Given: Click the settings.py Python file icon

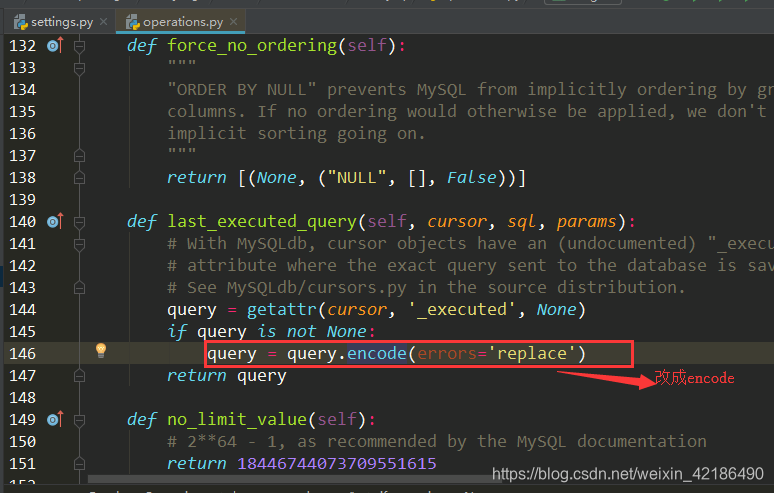Looking at the screenshot, I should point(21,22).
